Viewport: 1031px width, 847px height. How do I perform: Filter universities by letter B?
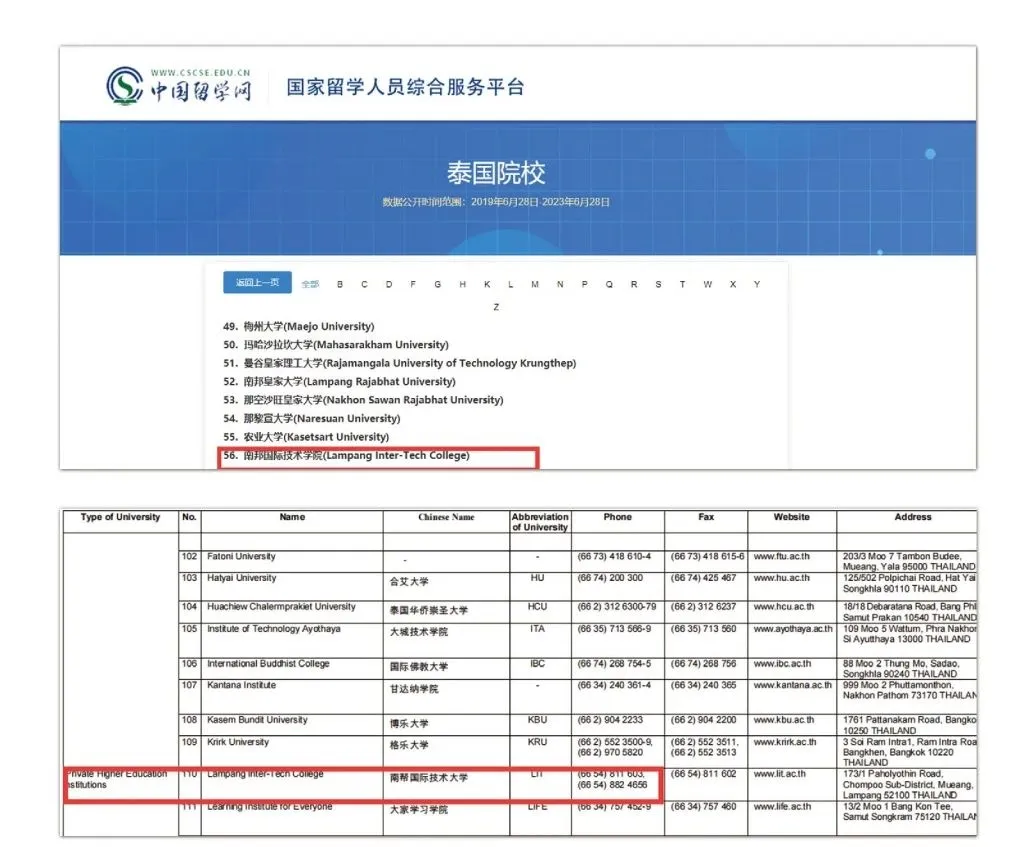point(340,284)
